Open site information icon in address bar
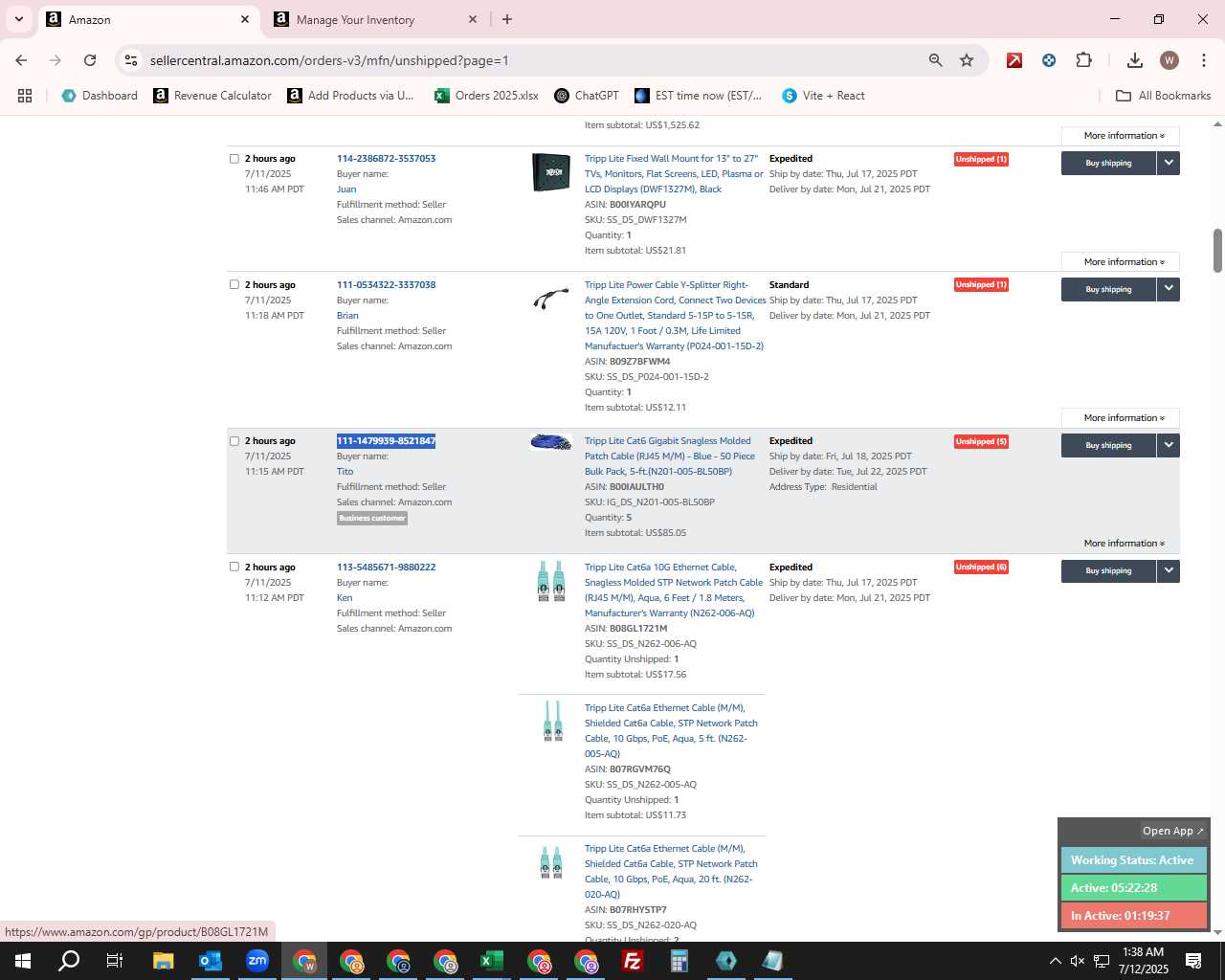This screenshot has height=980, width=1225. click(131, 60)
